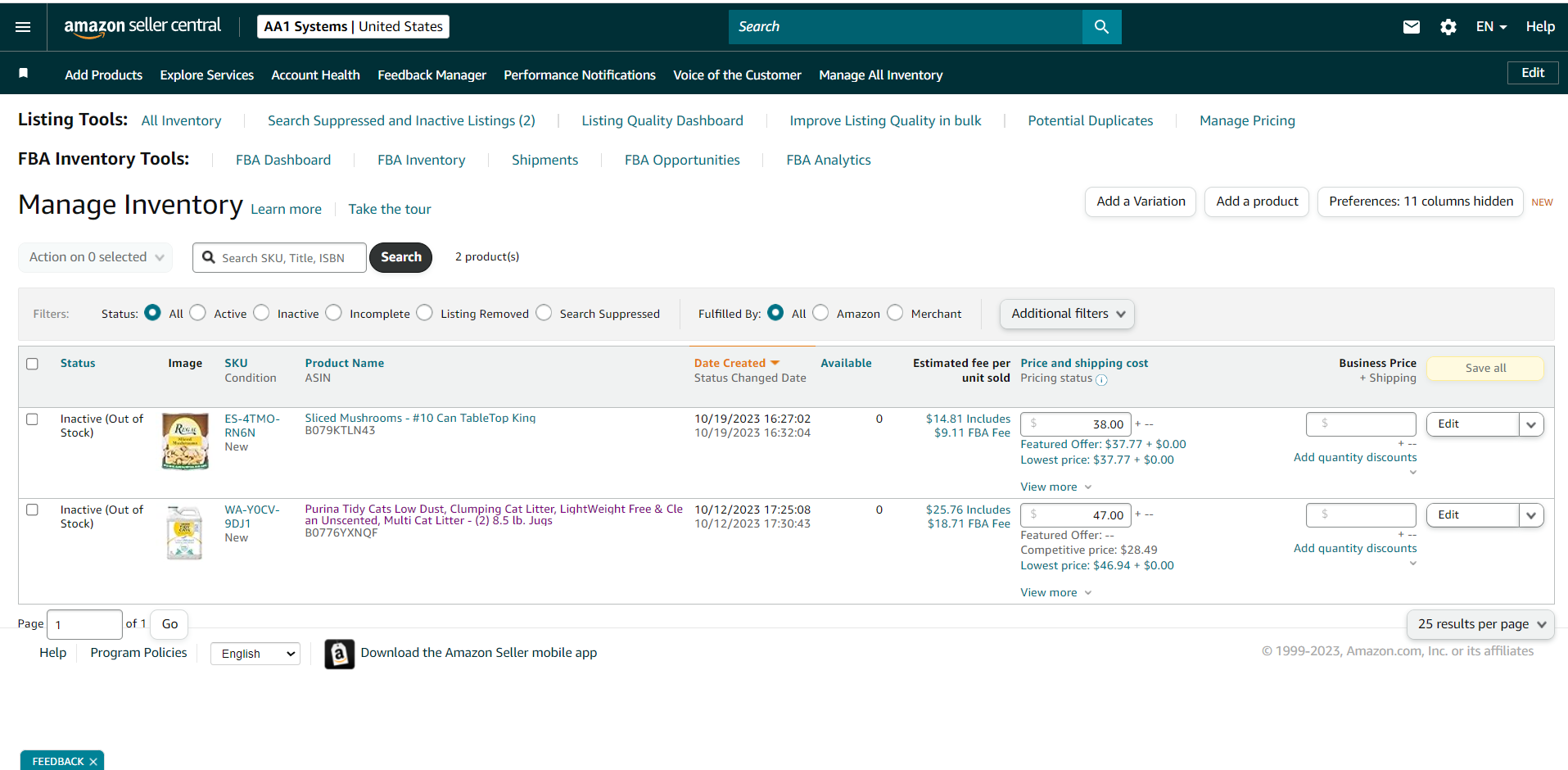Select the Search Suppressed filter
Image resolution: width=1568 pixels, height=770 pixels.
click(x=544, y=313)
